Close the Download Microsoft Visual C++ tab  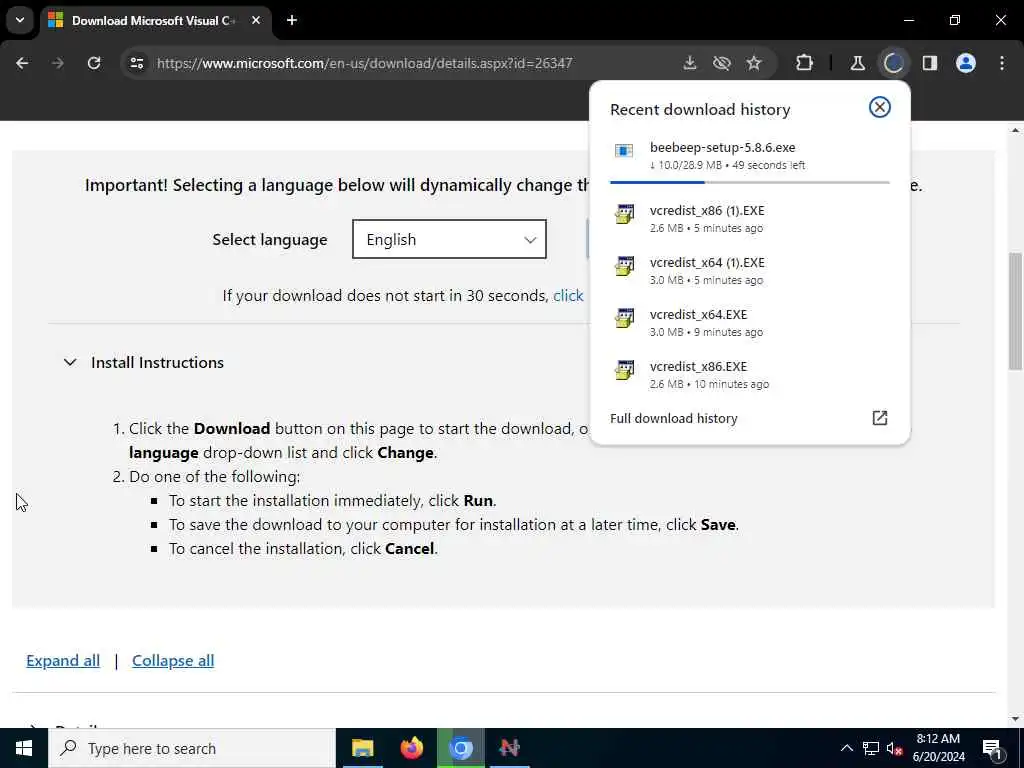click(256, 20)
